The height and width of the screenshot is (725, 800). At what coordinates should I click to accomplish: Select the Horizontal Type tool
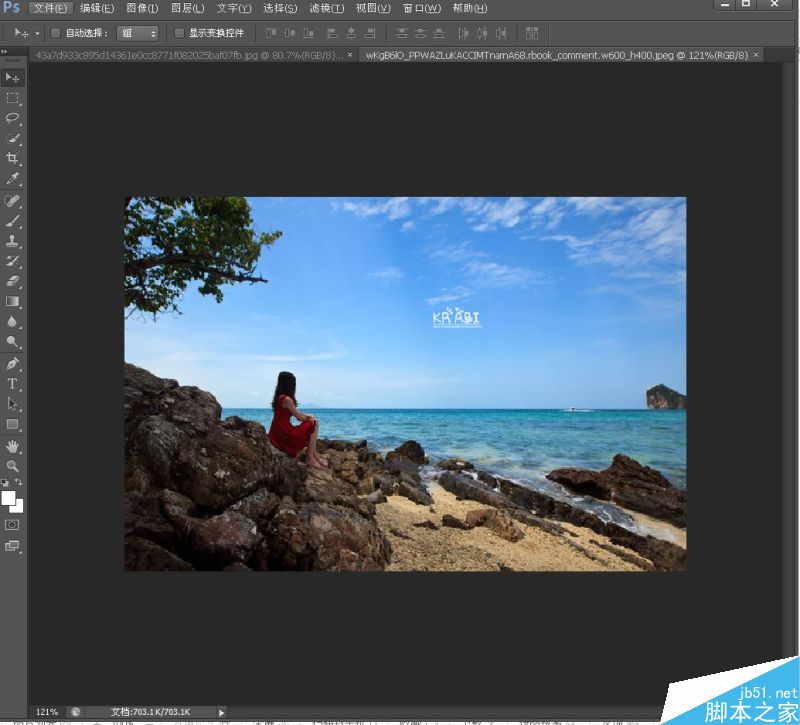(12, 384)
